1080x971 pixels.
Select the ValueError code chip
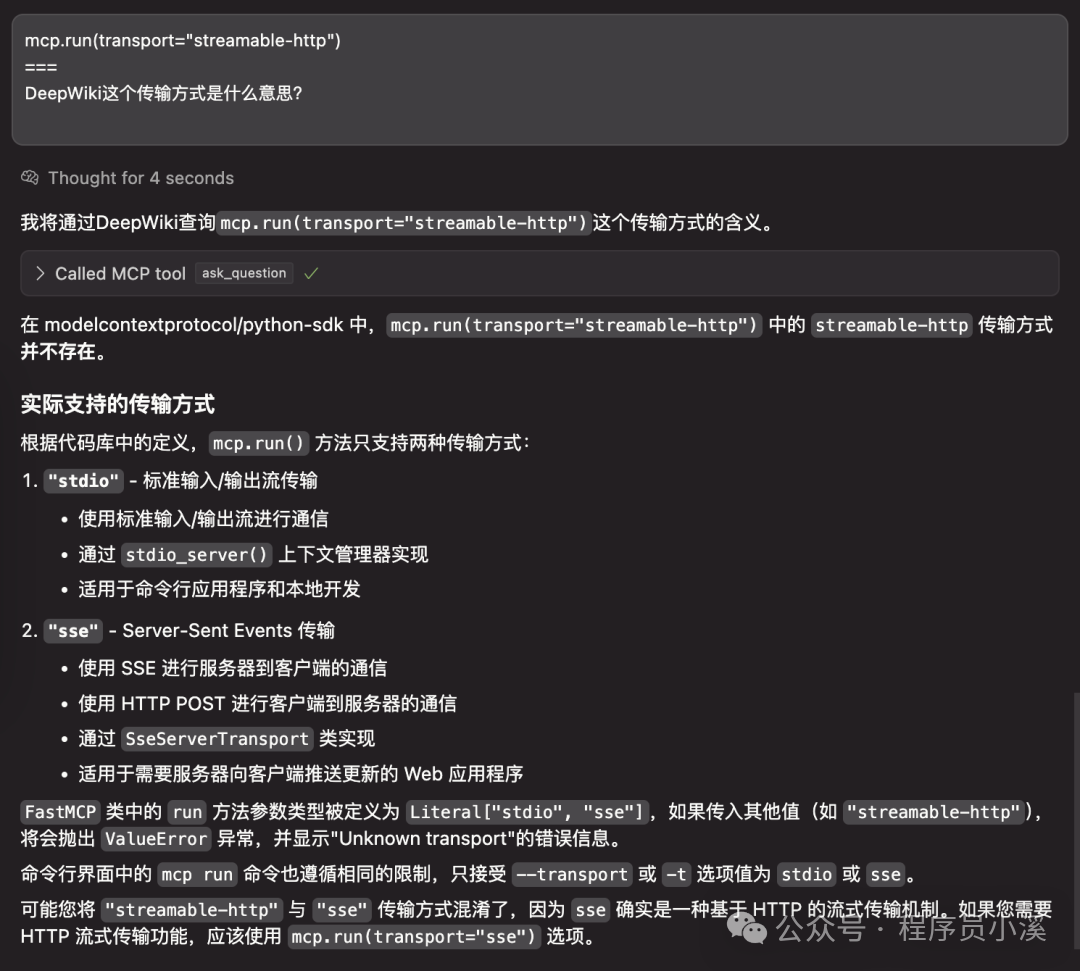coord(156,839)
